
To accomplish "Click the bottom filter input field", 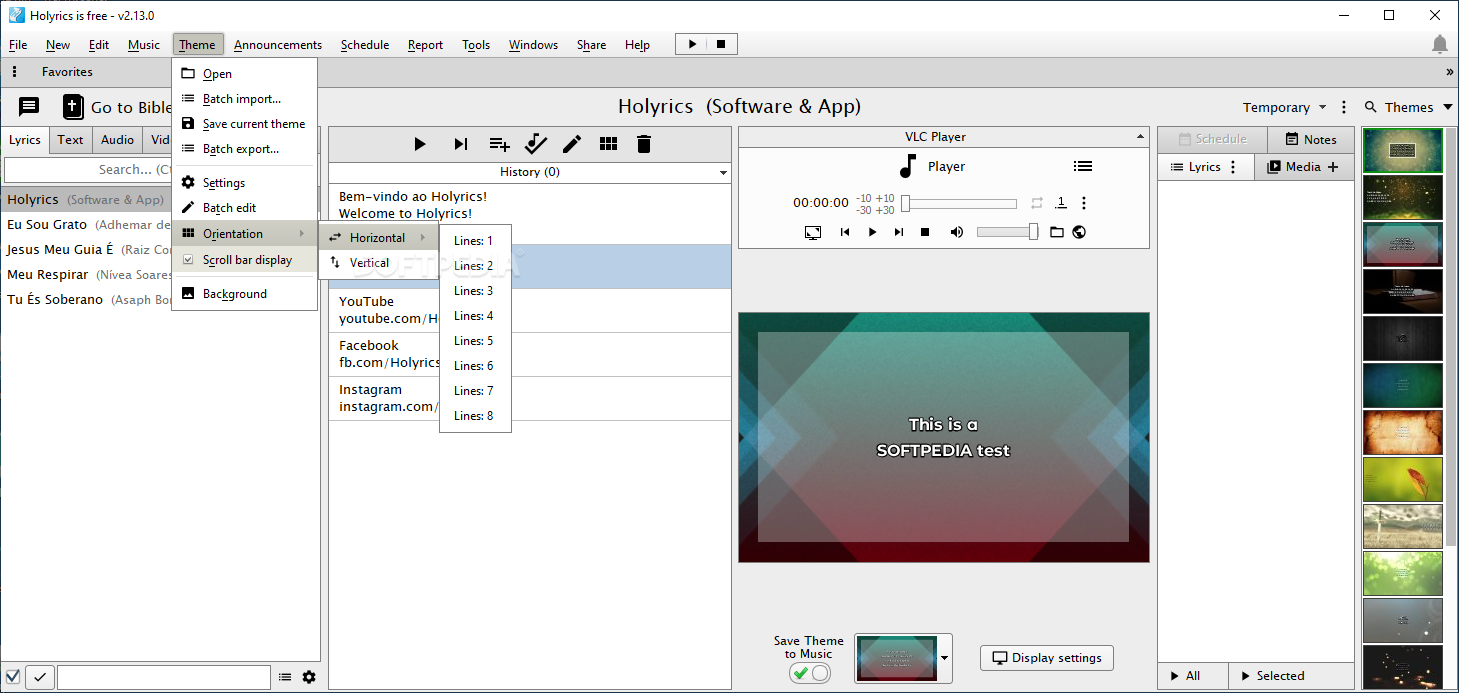I will 164,677.
